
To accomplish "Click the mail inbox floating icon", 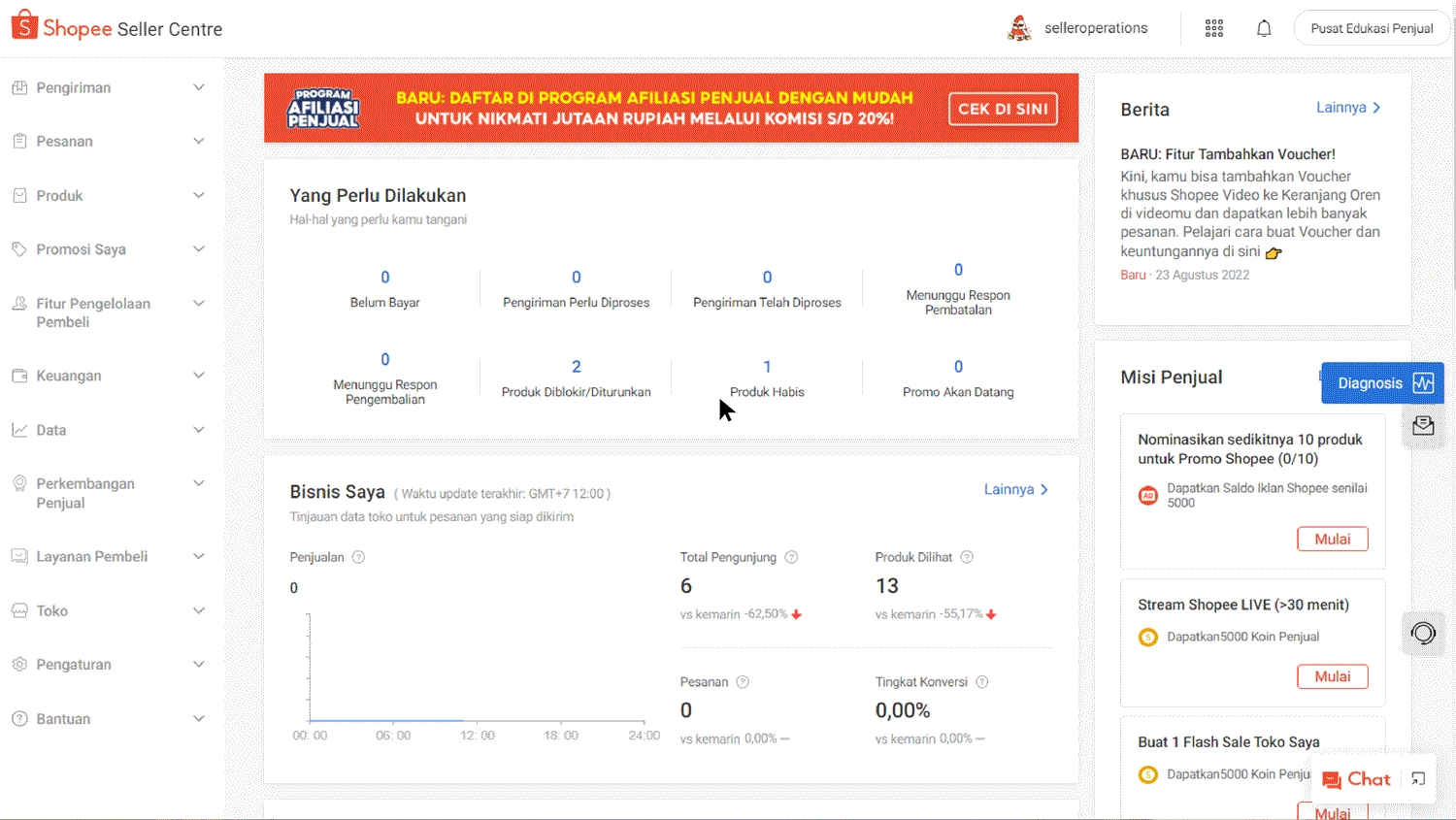I will pos(1423,426).
